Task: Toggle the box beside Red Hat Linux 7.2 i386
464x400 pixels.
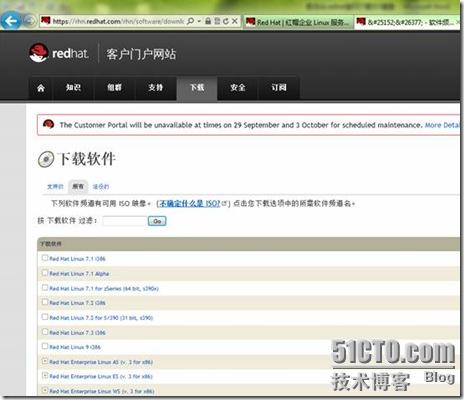Action: tap(45, 302)
